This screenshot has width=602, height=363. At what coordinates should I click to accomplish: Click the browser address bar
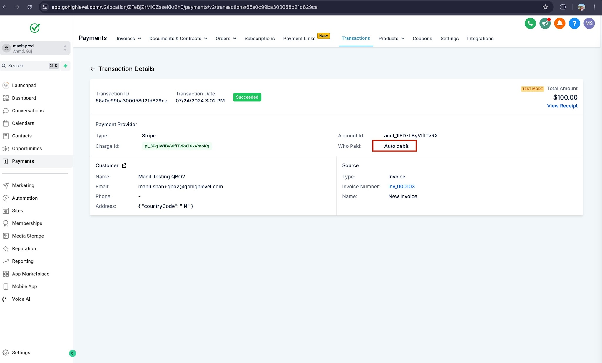(296, 7)
